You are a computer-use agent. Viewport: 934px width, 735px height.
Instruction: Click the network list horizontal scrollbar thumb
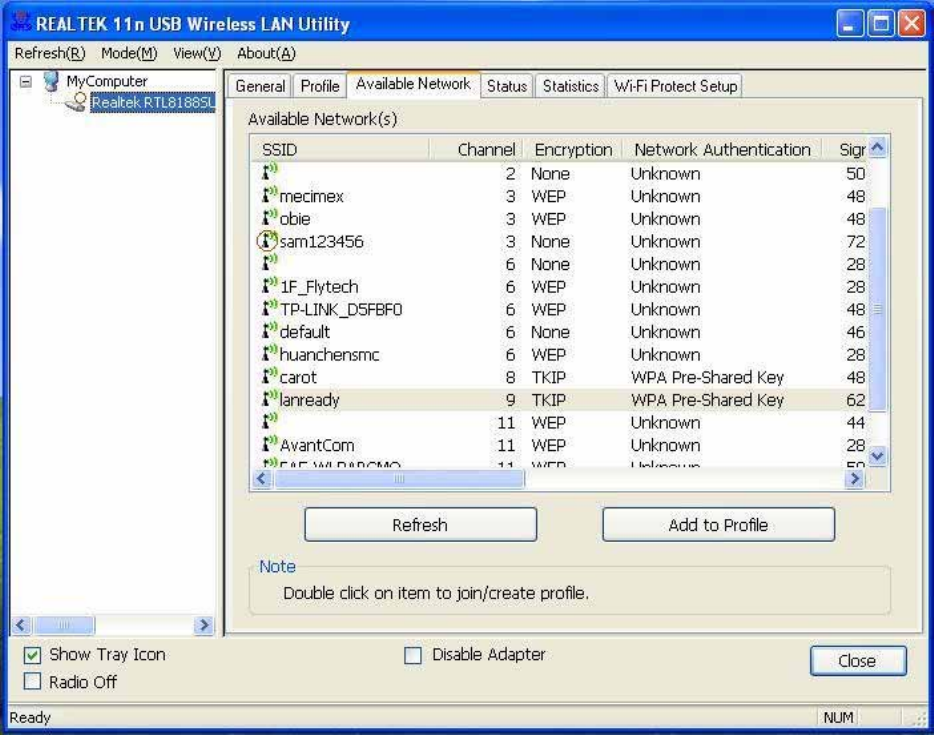[x=398, y=478]
